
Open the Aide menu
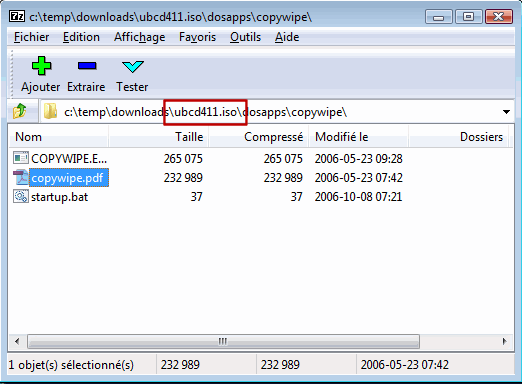pyautogui.click(x=287, y=37)
